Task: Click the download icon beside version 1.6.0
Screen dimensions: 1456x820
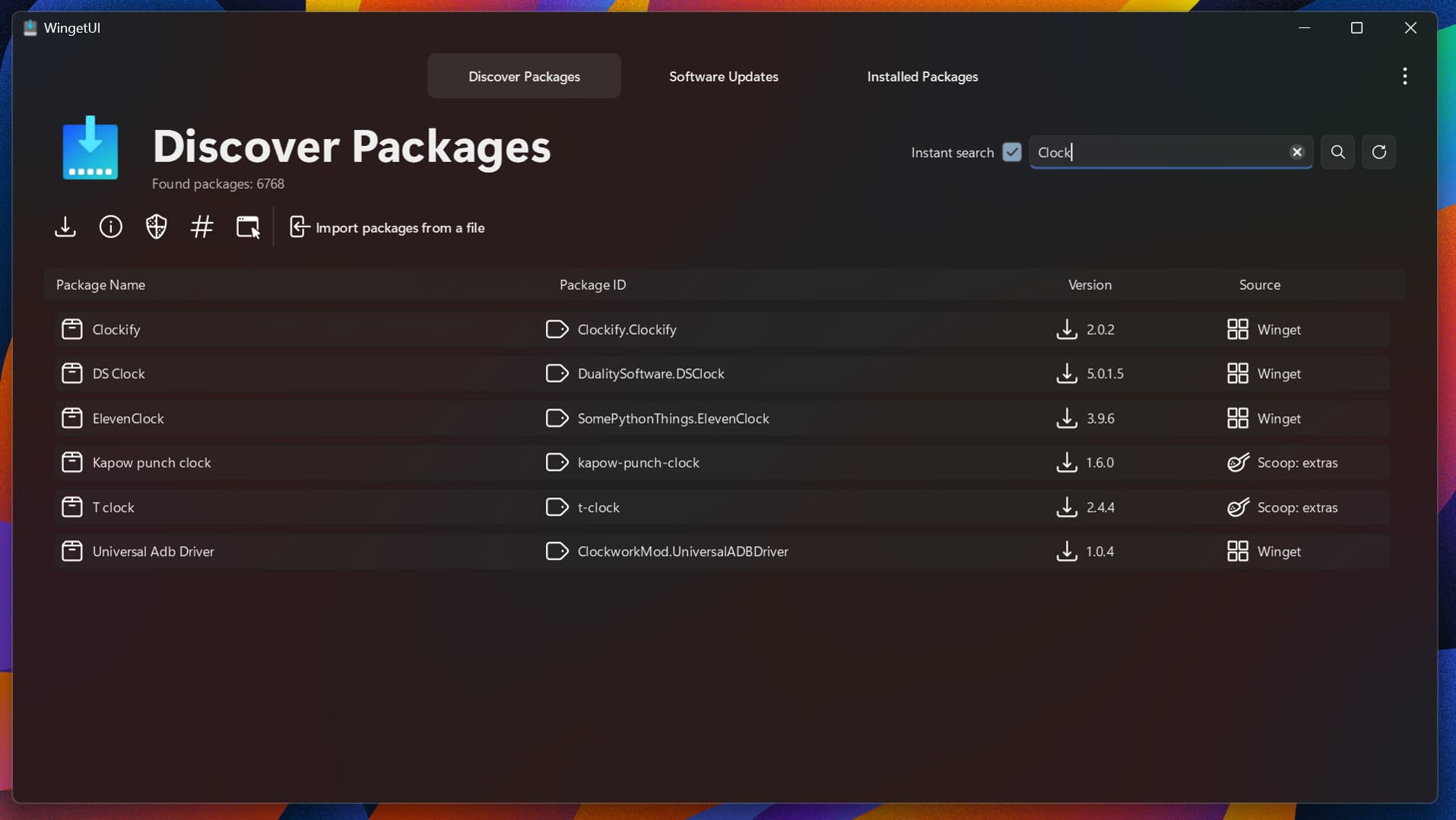Action: 1067,462
